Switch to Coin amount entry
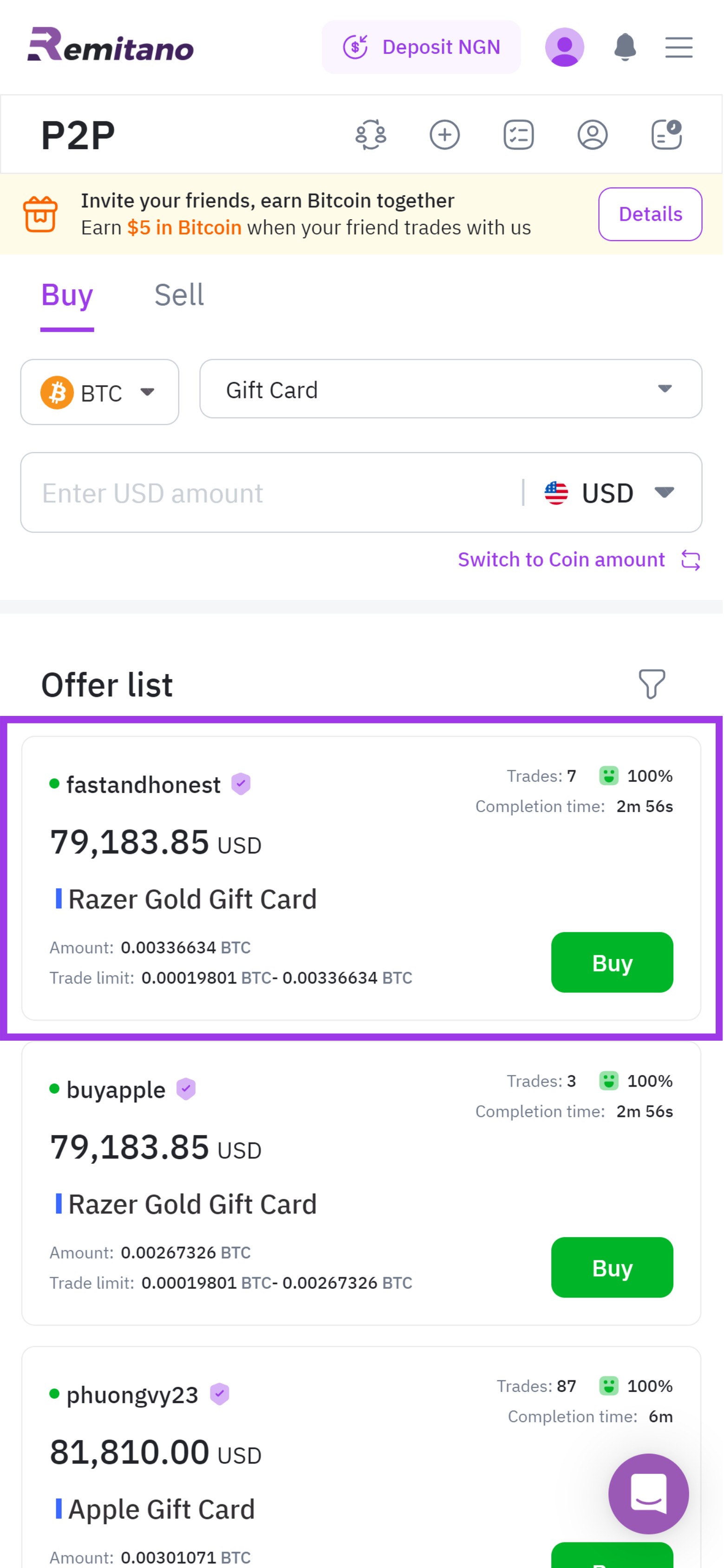This screenshot has width=724, height=1568. (561, 559)
